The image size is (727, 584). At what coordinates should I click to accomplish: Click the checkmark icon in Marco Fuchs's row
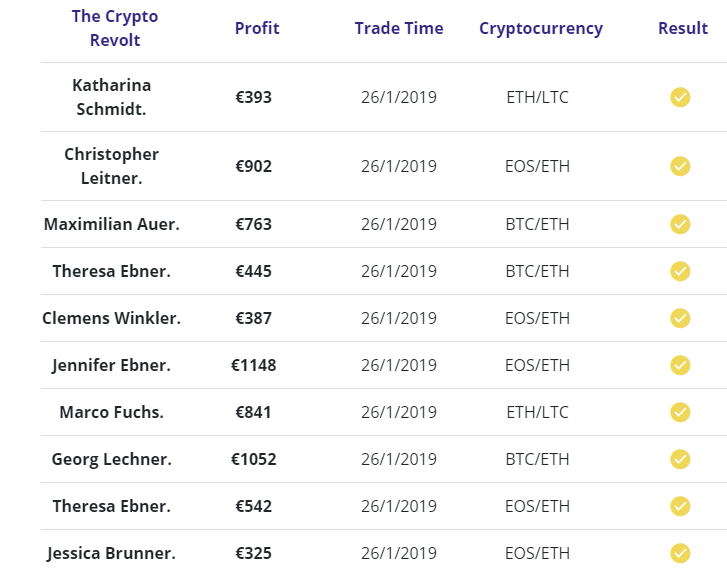tap(680, 412)
